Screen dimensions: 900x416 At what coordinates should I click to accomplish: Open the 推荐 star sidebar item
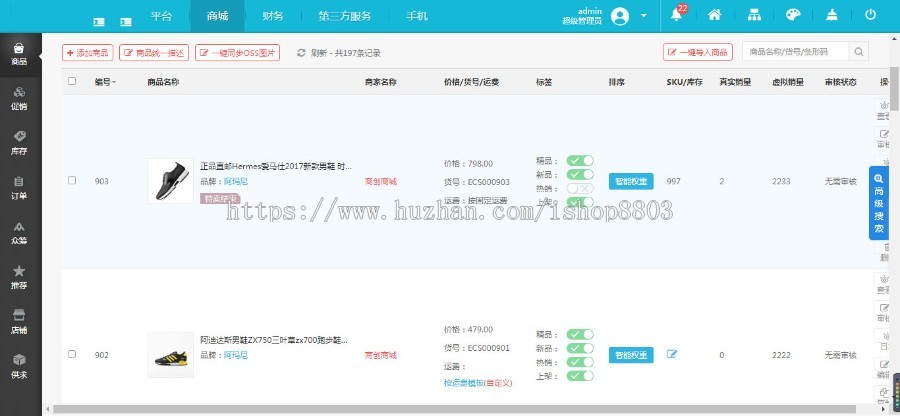click(19, 278)
